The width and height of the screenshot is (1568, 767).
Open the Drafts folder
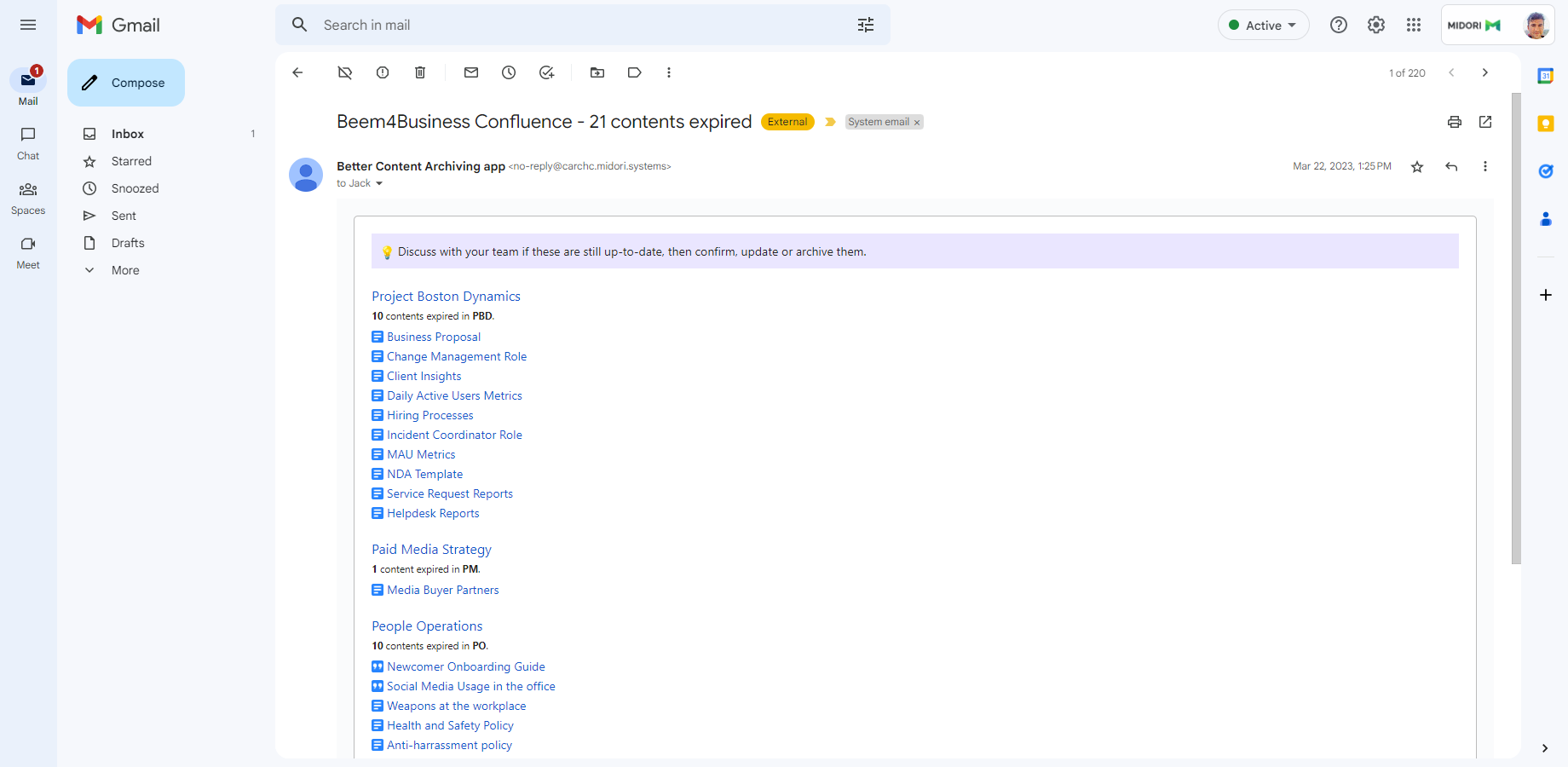click(126, 243)
